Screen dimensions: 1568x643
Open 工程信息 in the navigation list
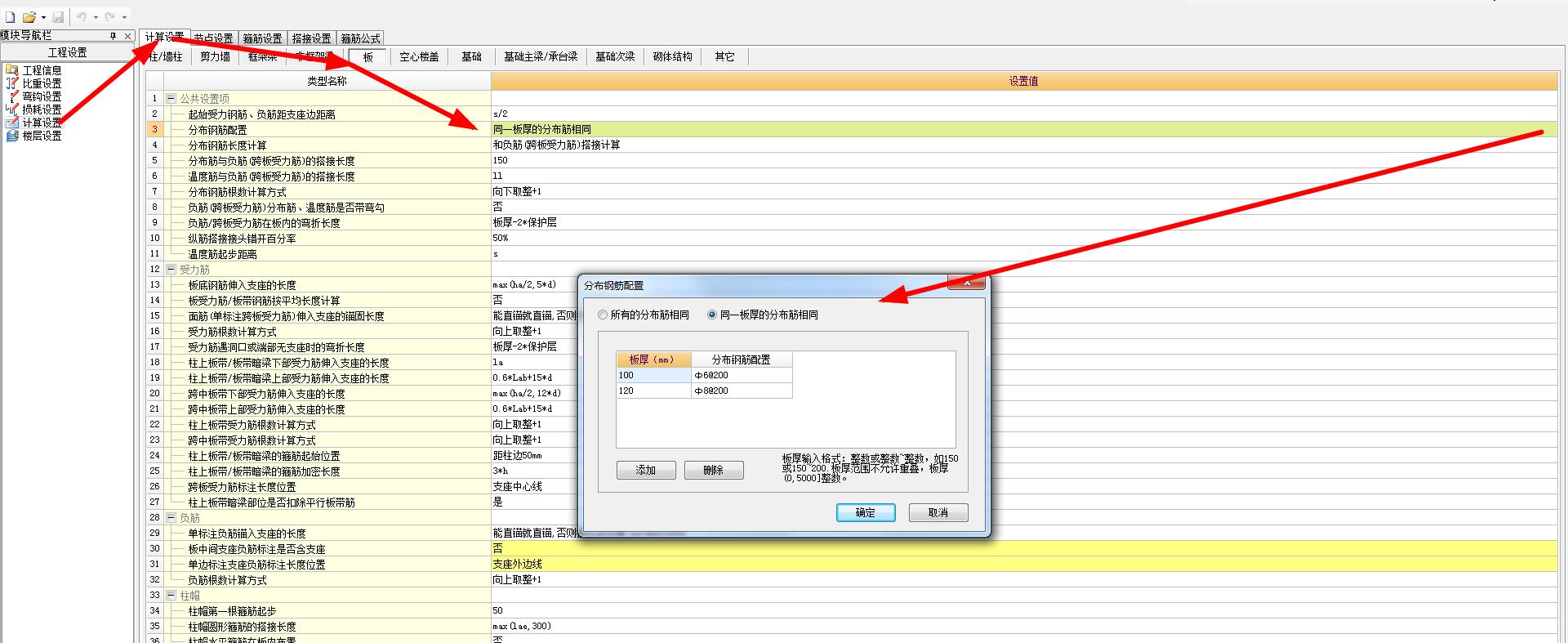click(41, 71)
